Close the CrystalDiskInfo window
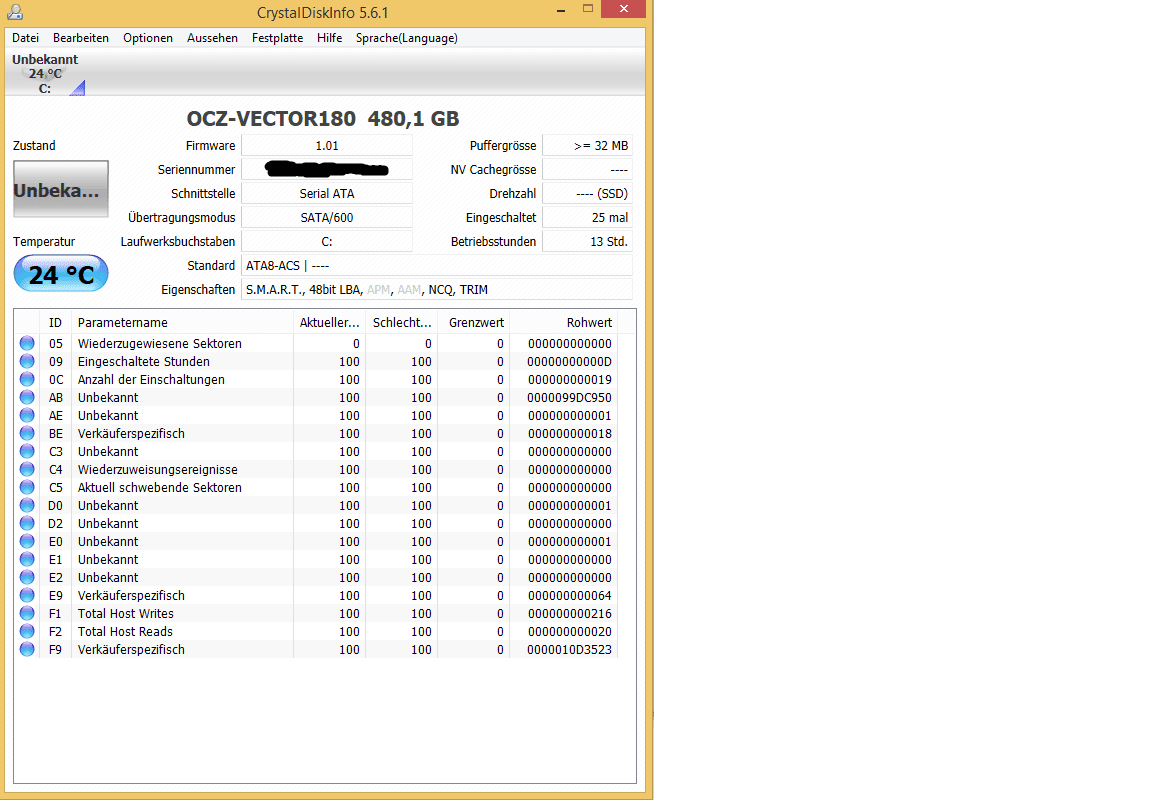The image size is (1152, 800). [x=623, y=9]
